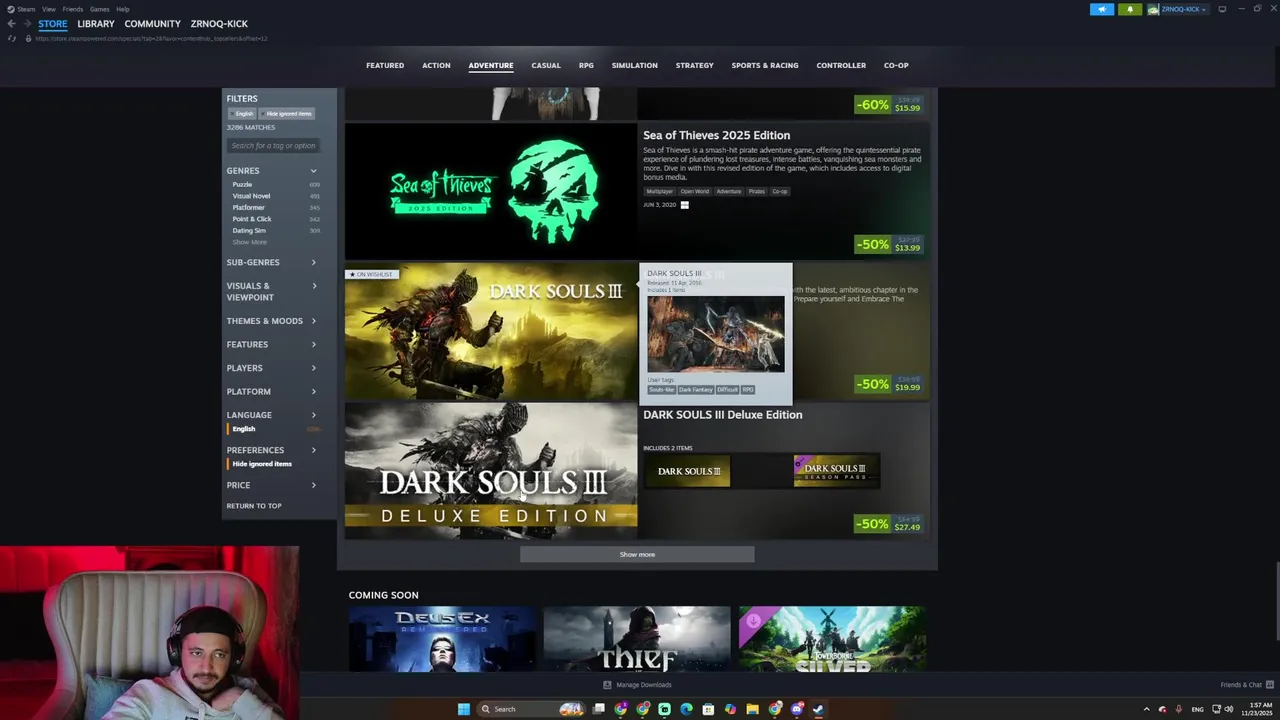This screenshot has height=720, width=1280.
Task: Open the Friends menu
Action: coord(72,9)
